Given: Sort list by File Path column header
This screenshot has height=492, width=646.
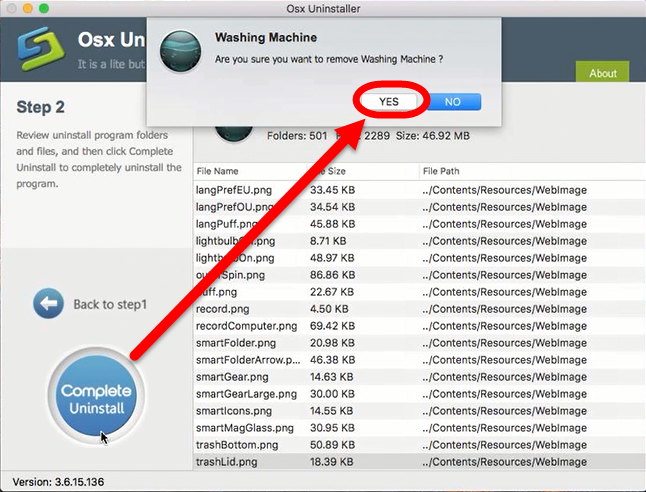Looking at the screenshot, I should tap(444, 171).
